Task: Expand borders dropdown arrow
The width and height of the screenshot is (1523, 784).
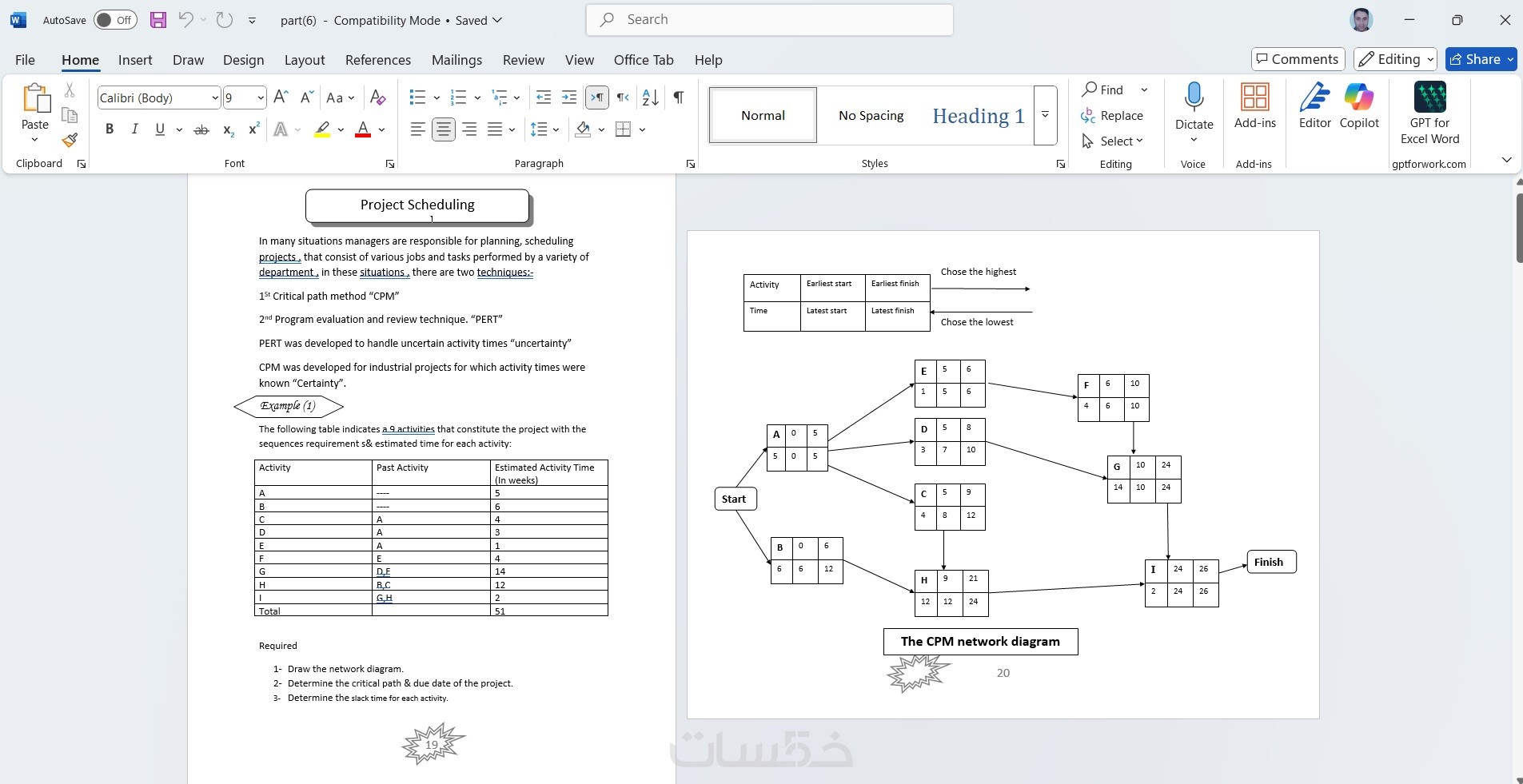Action: (642, 129)
